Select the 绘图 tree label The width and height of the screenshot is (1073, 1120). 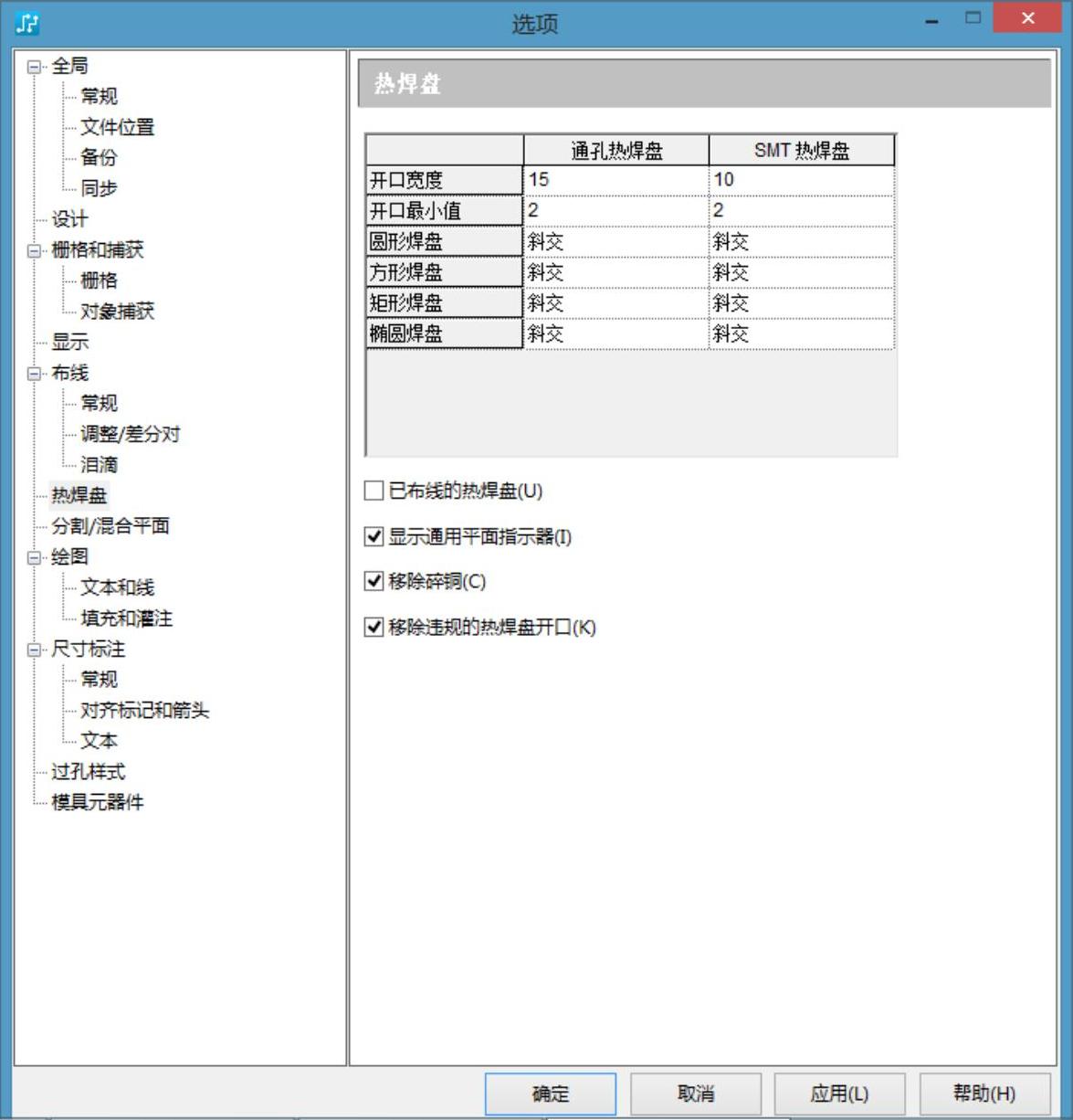click(x=69, y=556)
